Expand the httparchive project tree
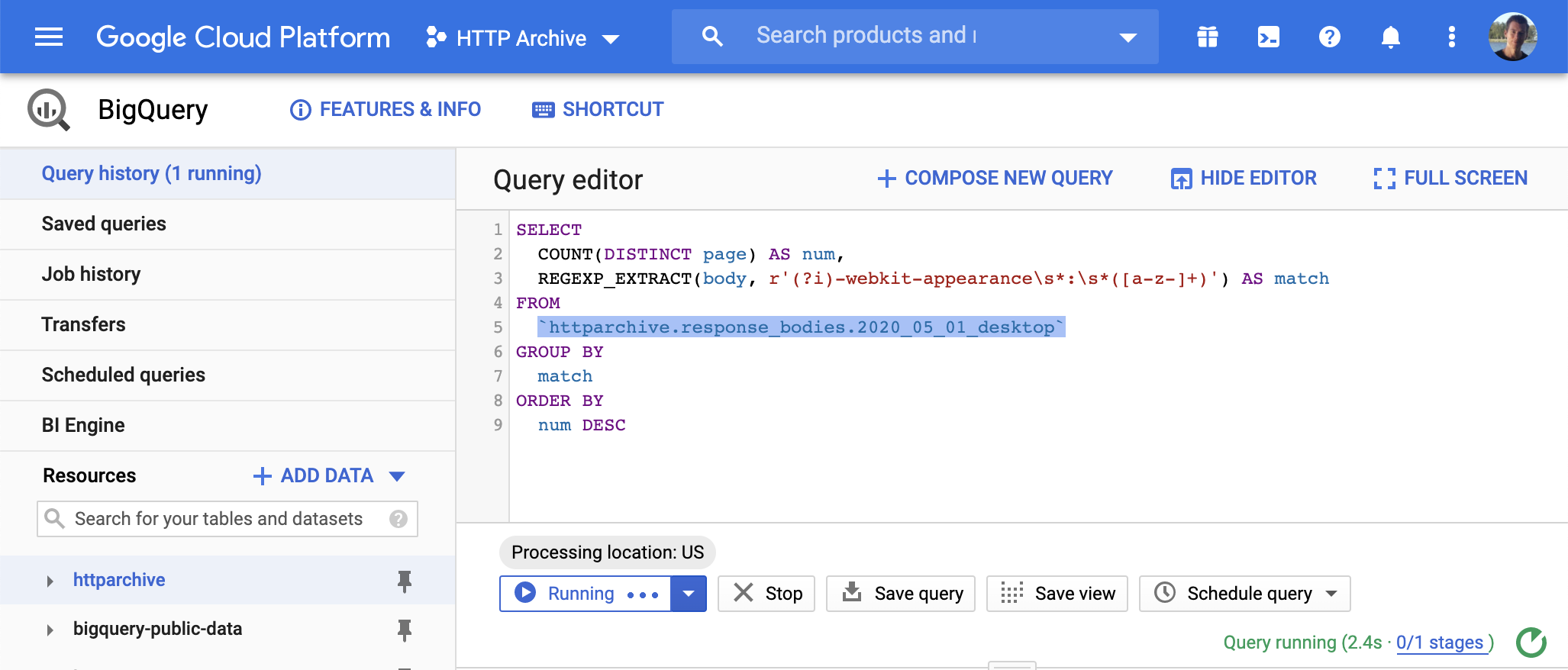Screen dimensions: 1568x670 (50, 581)
